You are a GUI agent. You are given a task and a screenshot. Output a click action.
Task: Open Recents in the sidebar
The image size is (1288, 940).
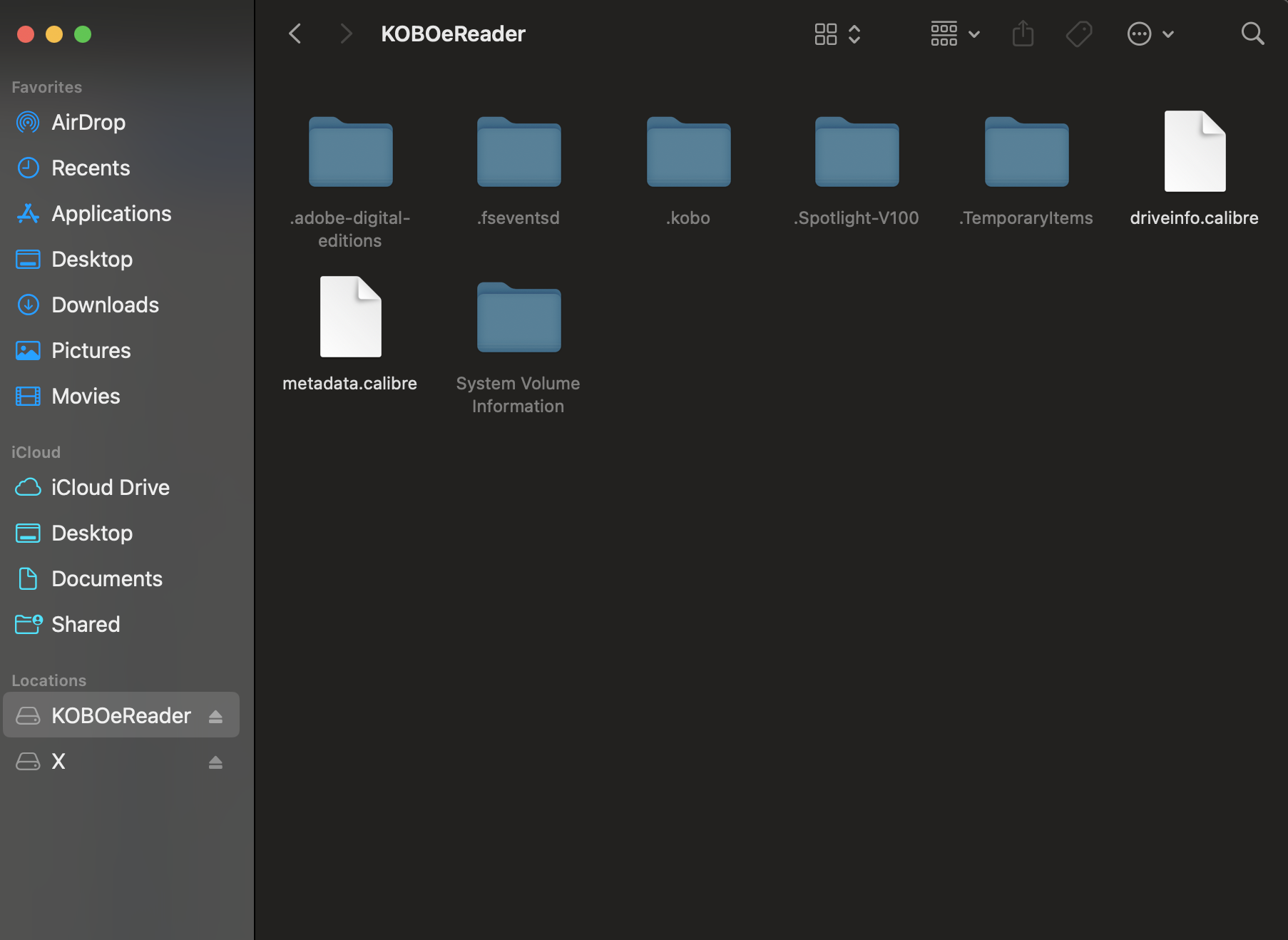click(121, 168)
